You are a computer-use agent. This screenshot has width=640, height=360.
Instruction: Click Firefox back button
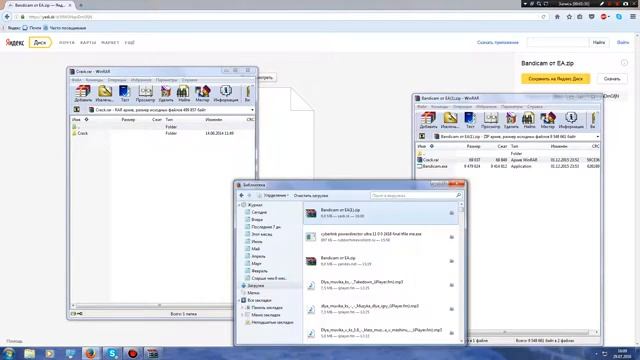coord(7,17)
